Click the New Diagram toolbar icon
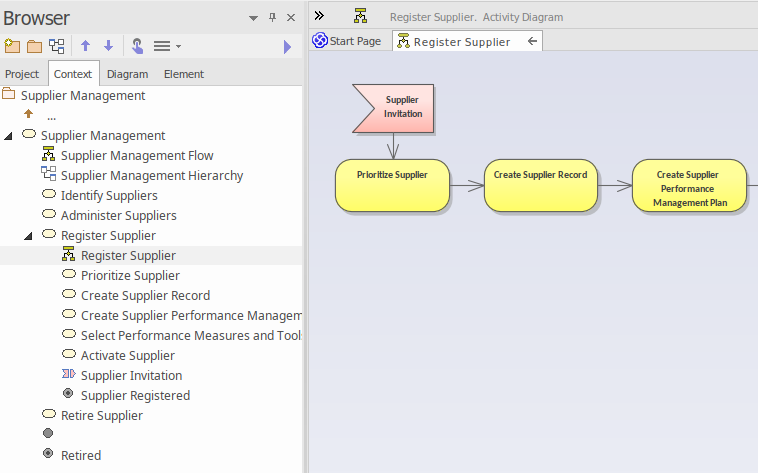This screenshot has height=473, width=758. [x=57, y=46]
